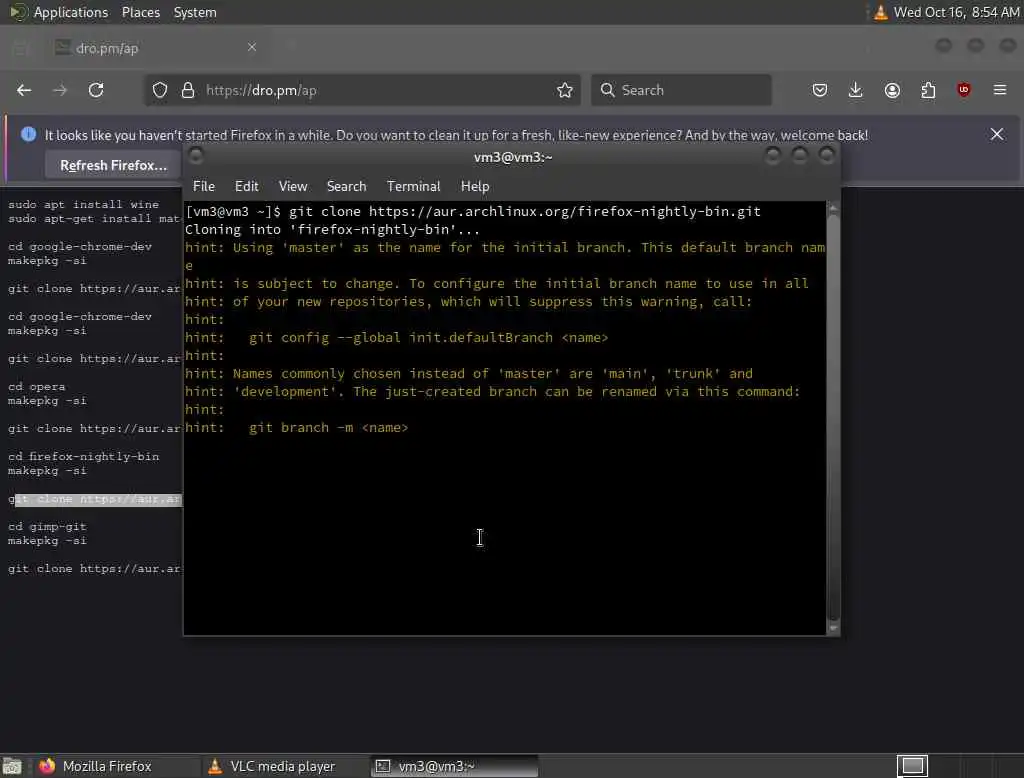1024x778 pixels.
Task: Click 'sudo apt install wine' line on page
Action: click(84, 204)
